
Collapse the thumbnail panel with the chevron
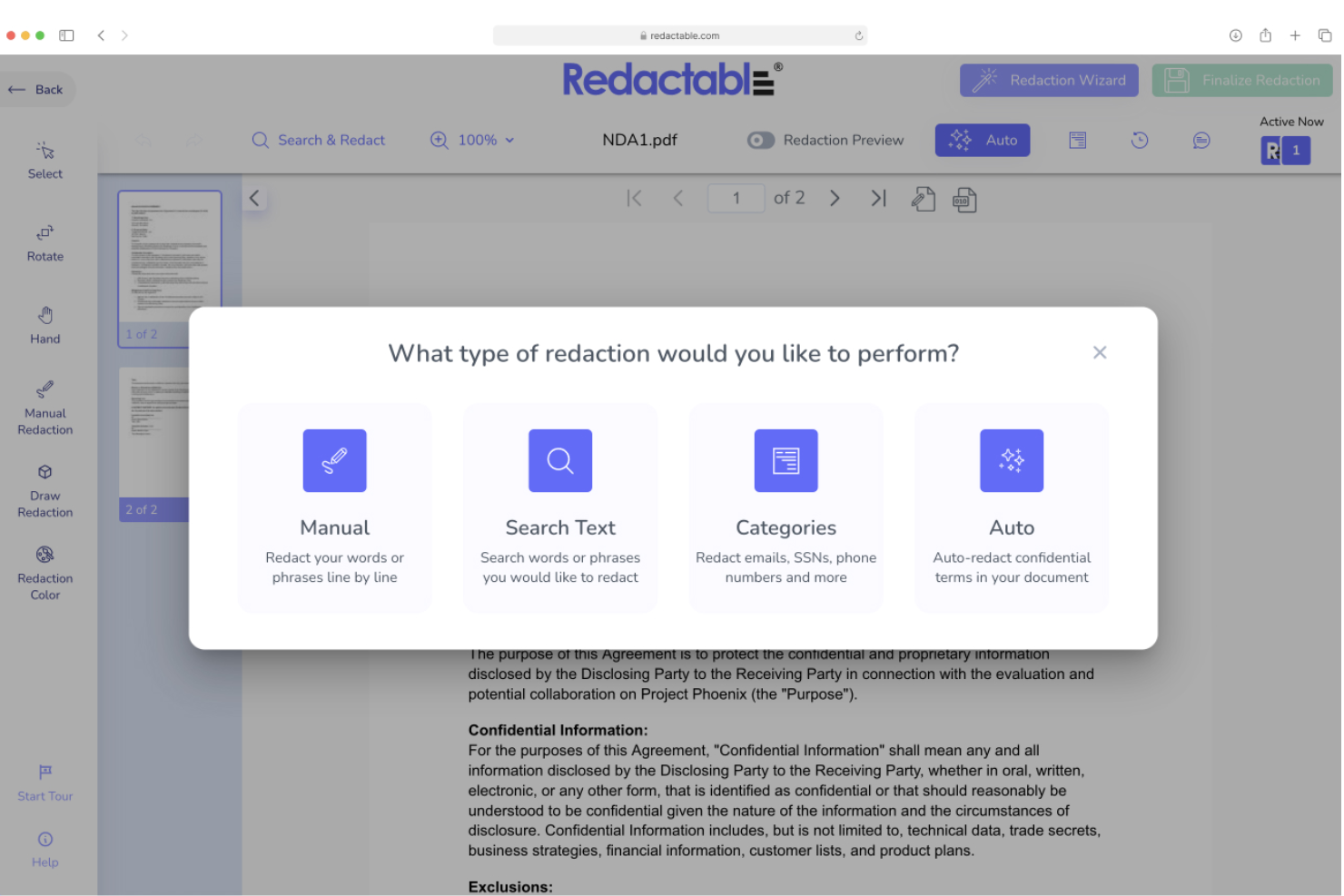coord(254,198)
